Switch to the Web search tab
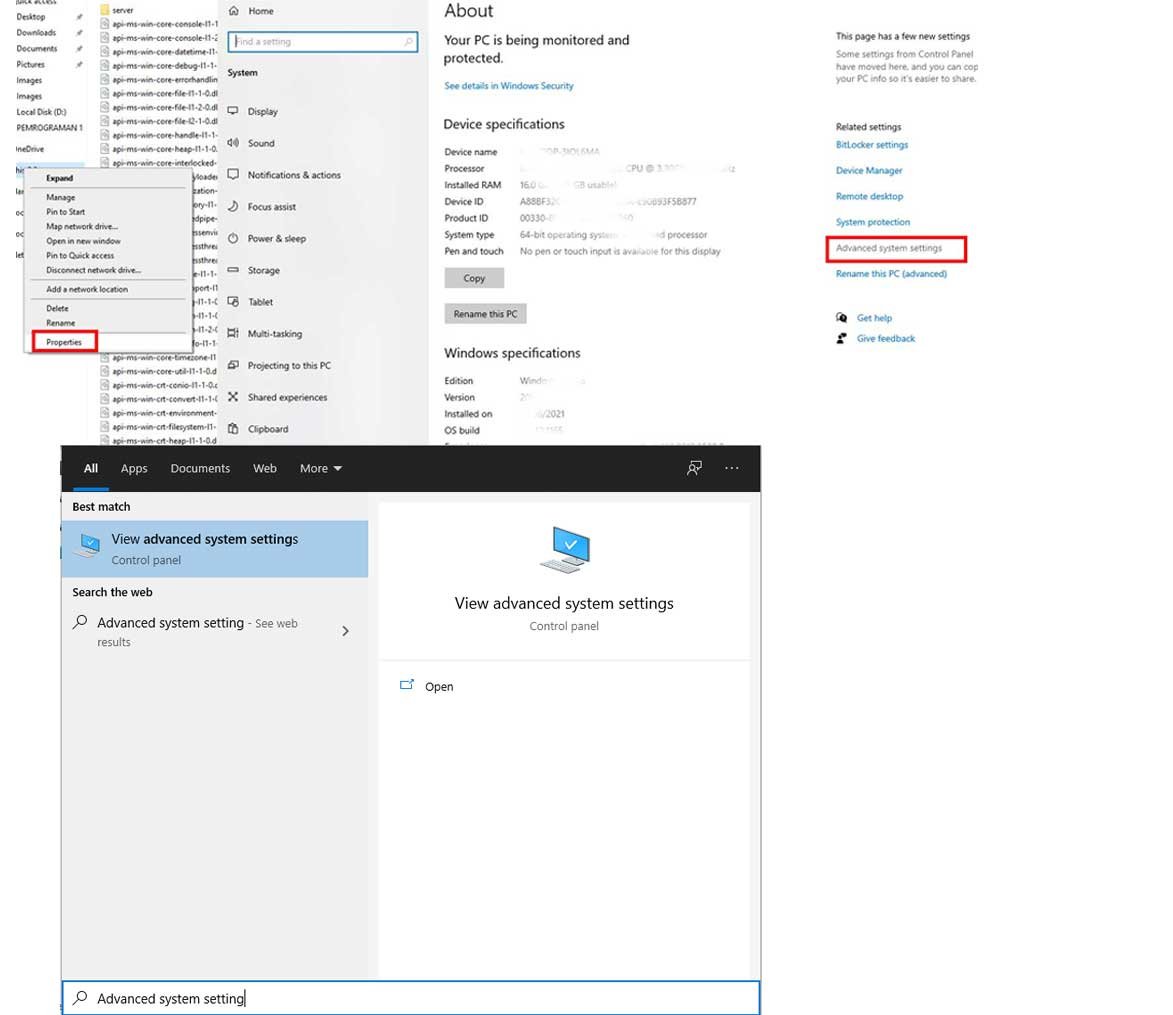Image resolution: width=1173 pixels, height=1015 pixels. (265, 468)
